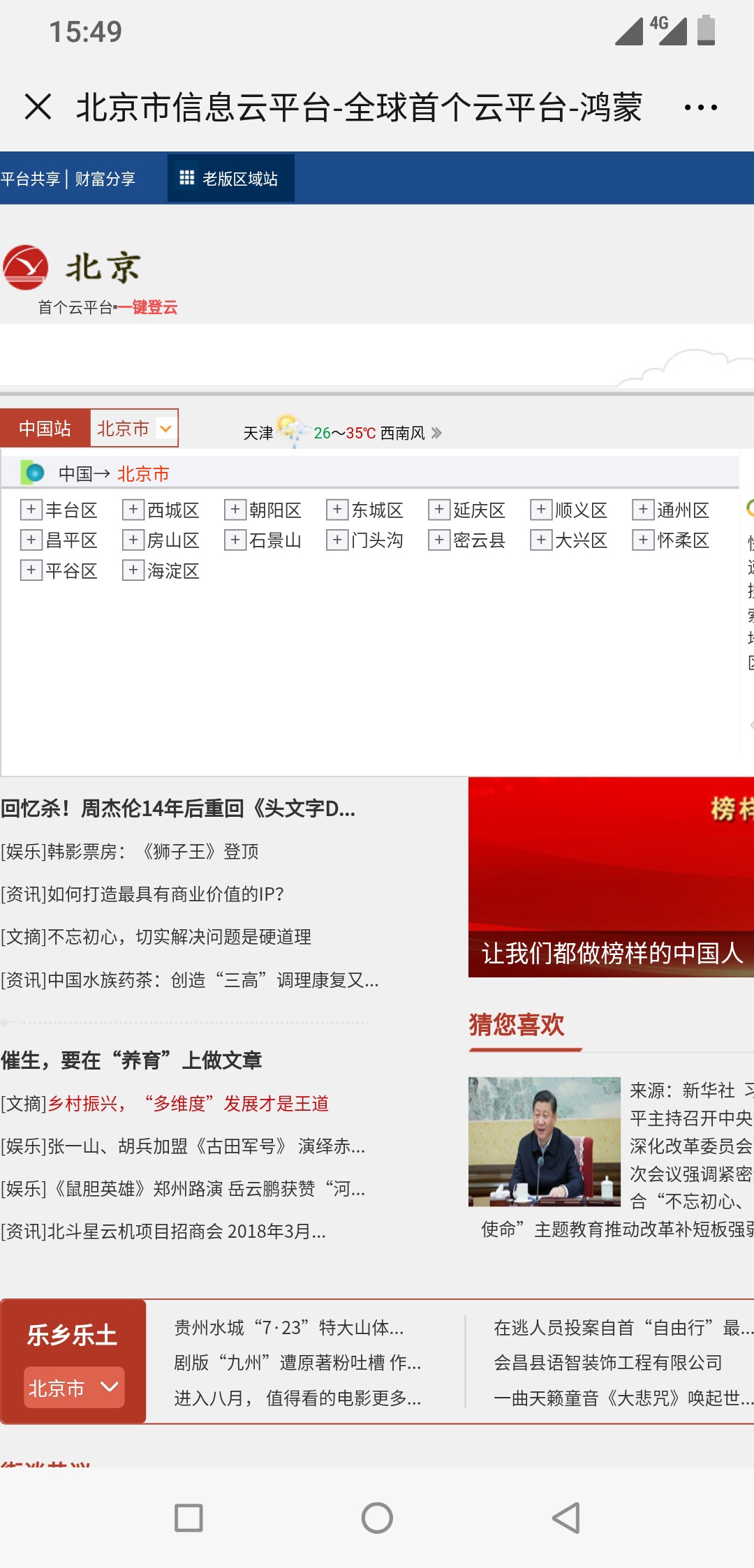Open news 剧版“九州”遭原著粉吐槽
This screenshot has width=754, height=1568.
pos(297,1362)
